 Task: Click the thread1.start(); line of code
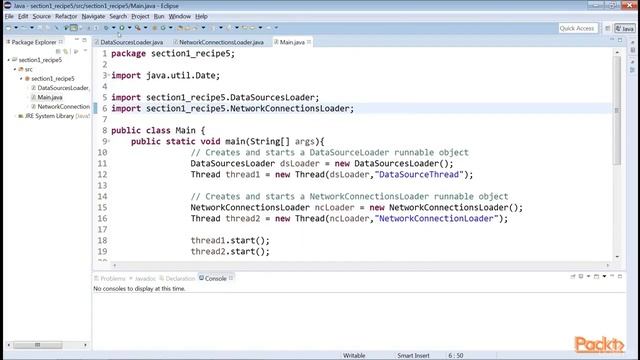pos(230,240)
